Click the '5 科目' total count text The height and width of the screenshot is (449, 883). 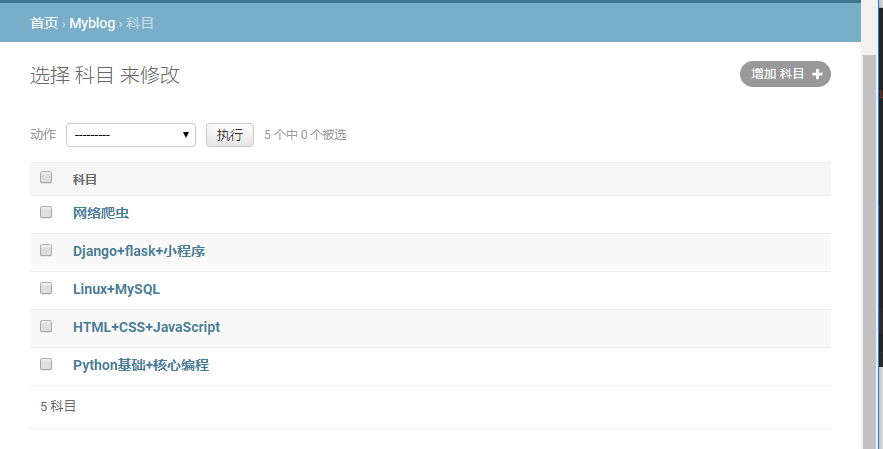click(x=58, y=406)
